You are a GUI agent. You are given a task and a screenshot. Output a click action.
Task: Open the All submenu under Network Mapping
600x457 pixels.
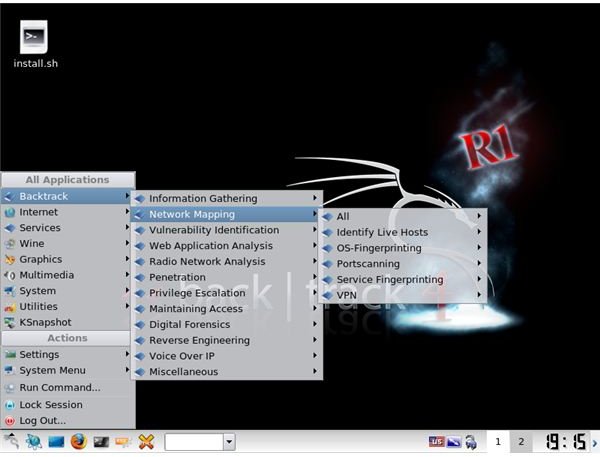403,216
